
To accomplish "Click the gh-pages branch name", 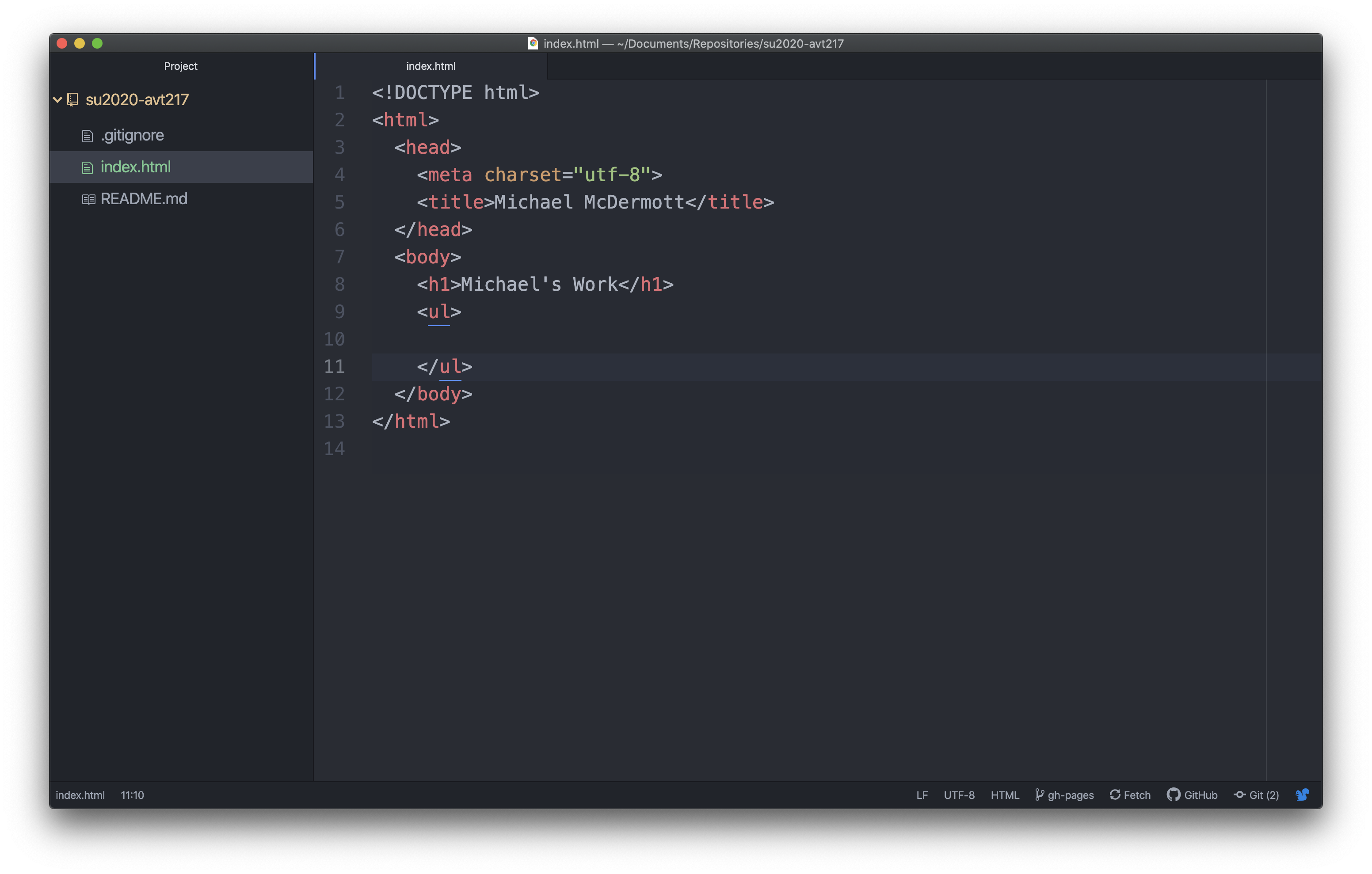I will (x=1064, y=794).
